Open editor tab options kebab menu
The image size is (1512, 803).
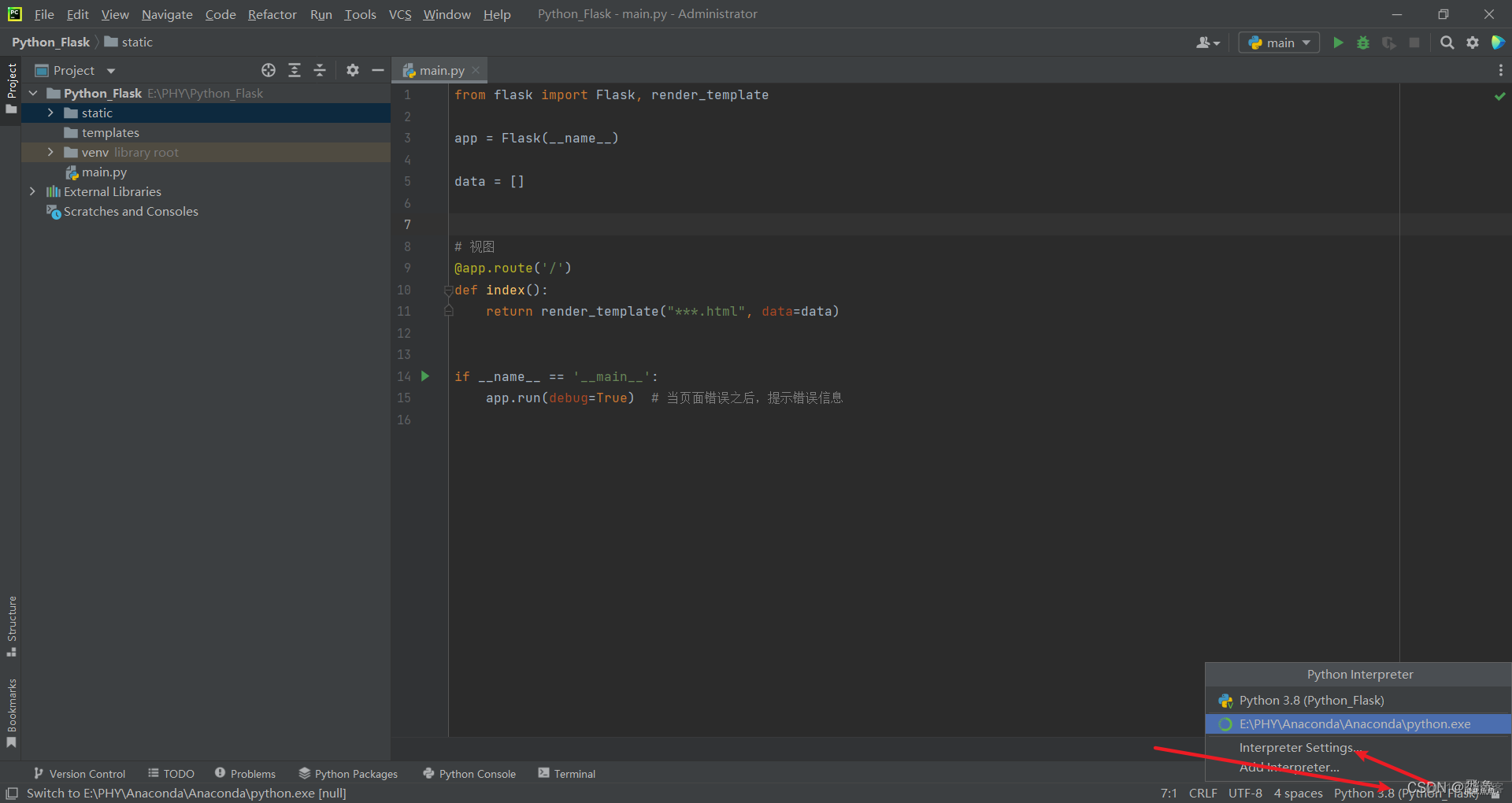1500,70
